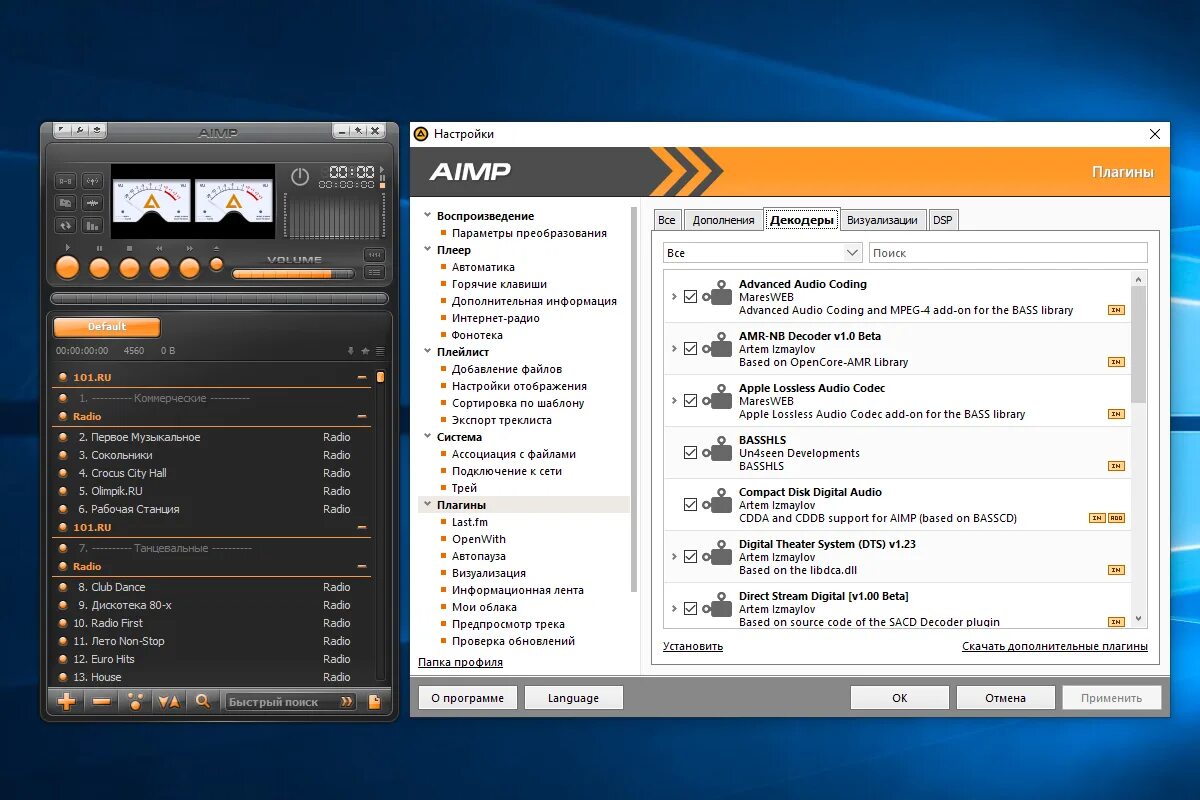Confirm settings with the OK button

pos(900,698)
